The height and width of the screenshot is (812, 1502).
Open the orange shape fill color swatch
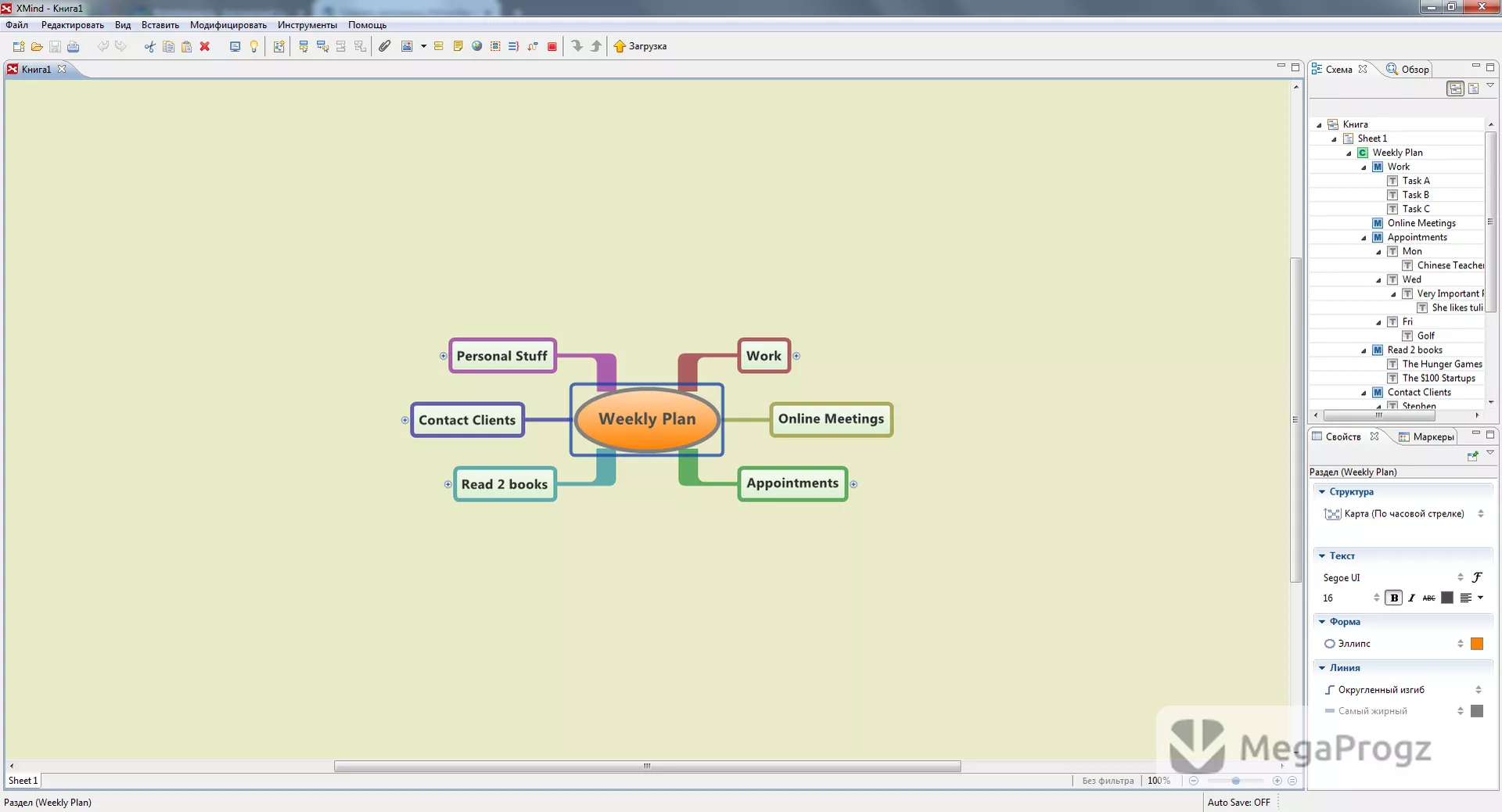point(1477,644)
